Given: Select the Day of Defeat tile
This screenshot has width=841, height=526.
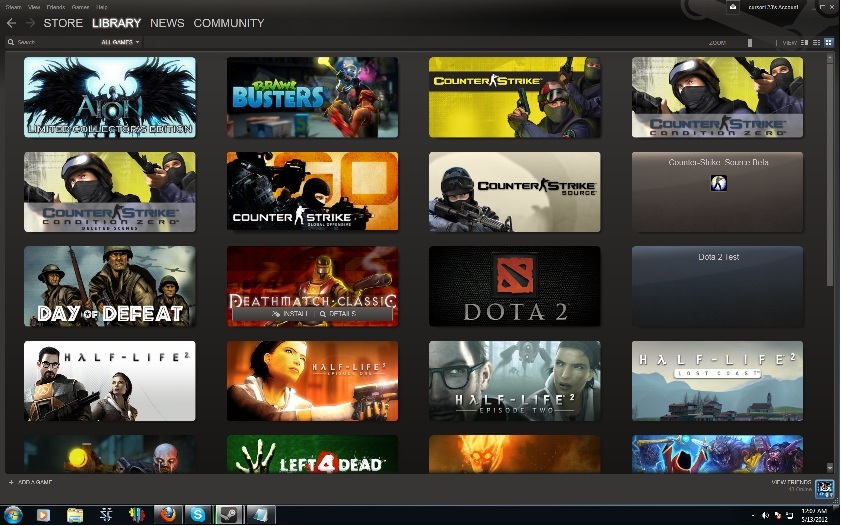Looking at the screenshot, I should point(110,286).
